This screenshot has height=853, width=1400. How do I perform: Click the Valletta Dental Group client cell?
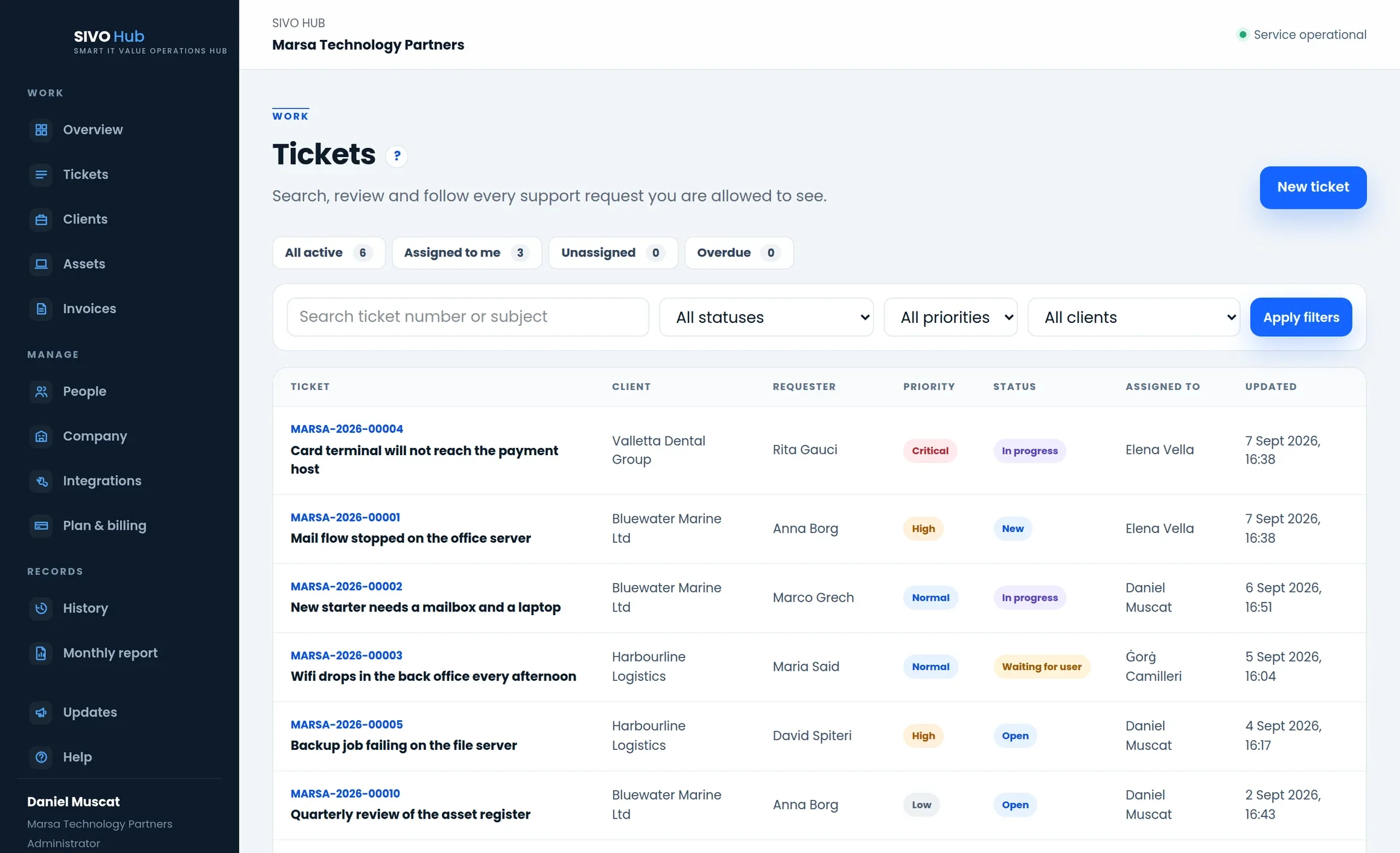tap(658, 450)
